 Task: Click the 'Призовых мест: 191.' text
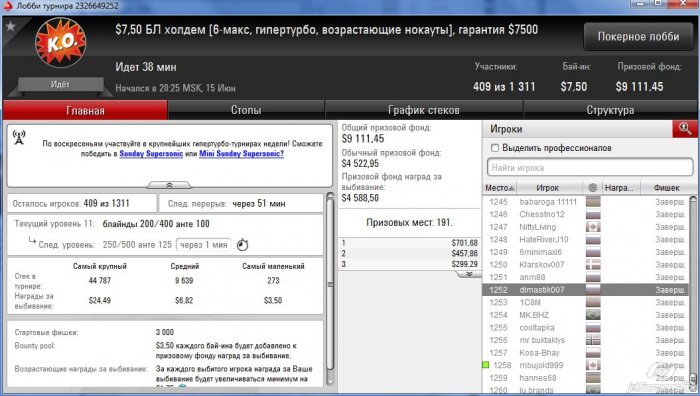point(409,222)
